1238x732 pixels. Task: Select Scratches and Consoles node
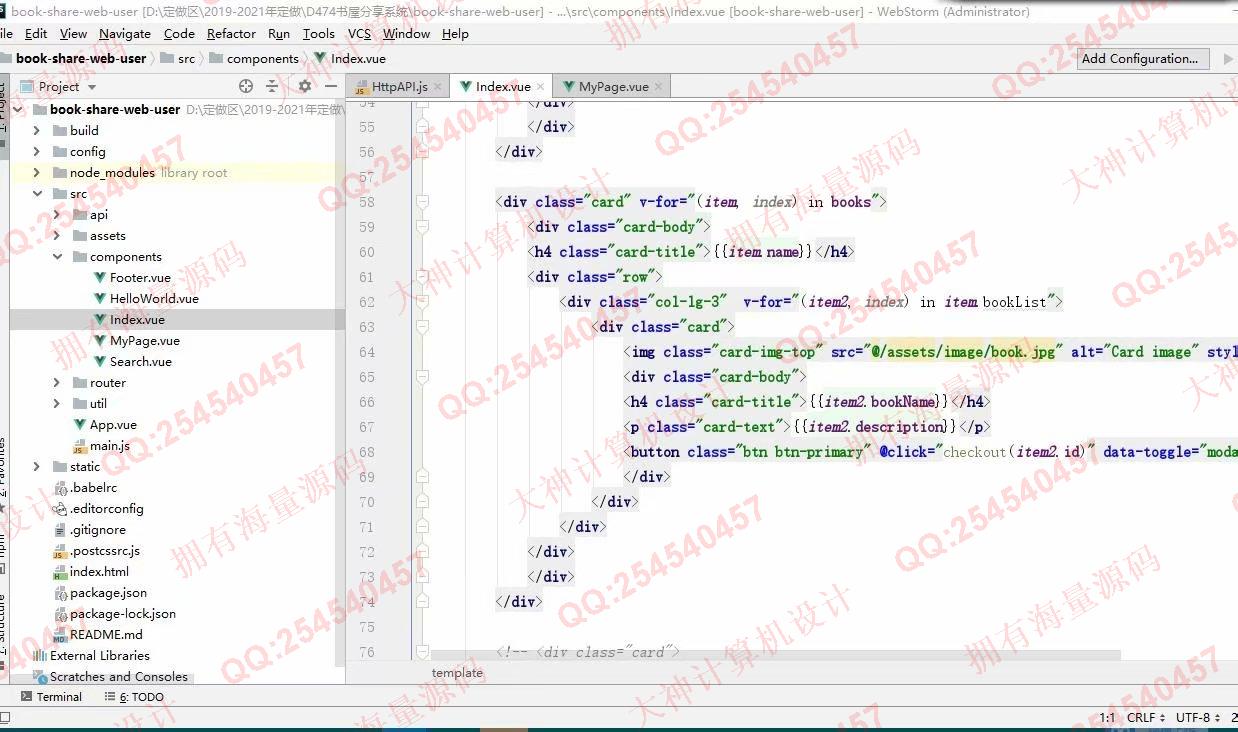118,676
